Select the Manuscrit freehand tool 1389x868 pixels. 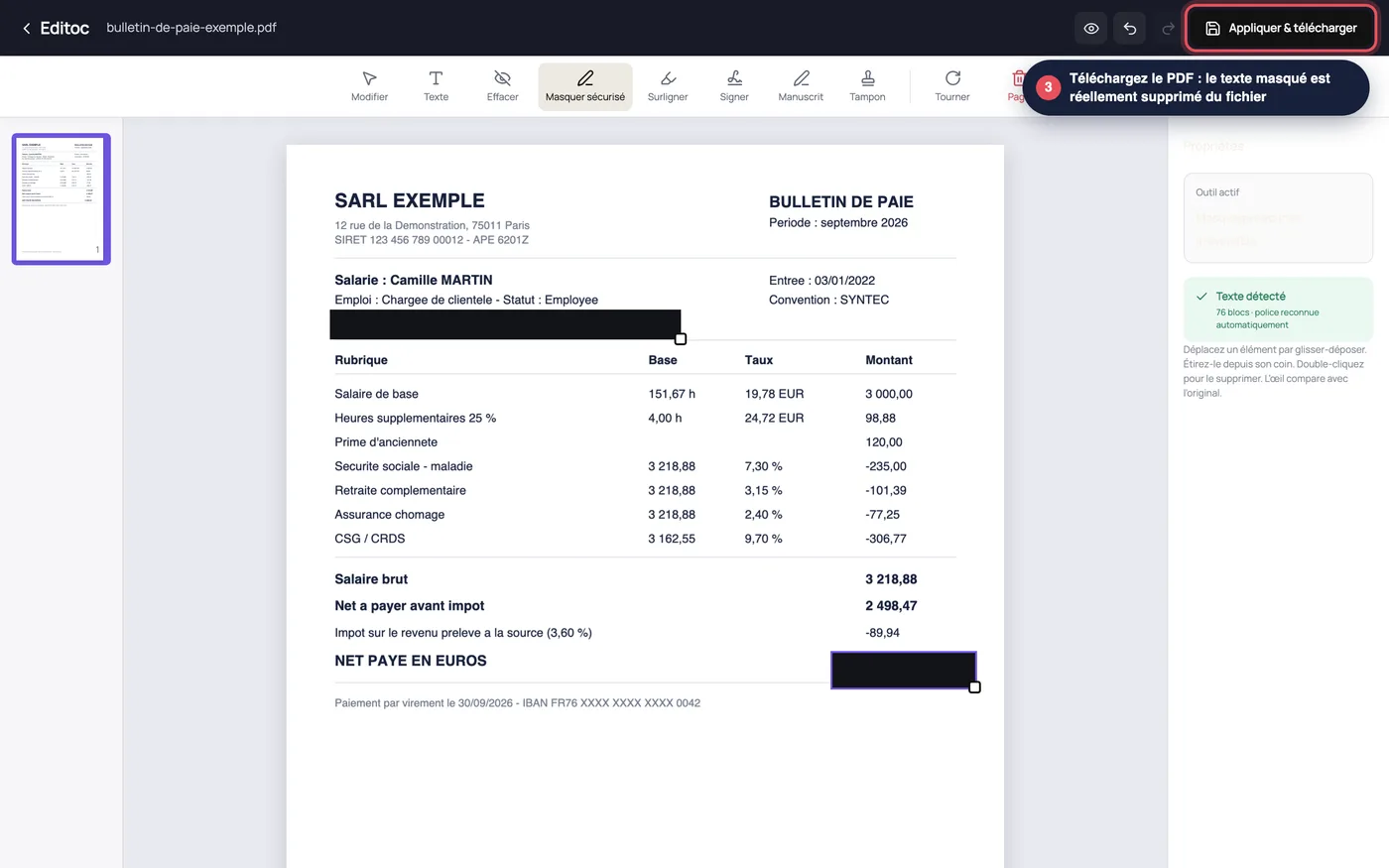[801, 86]
